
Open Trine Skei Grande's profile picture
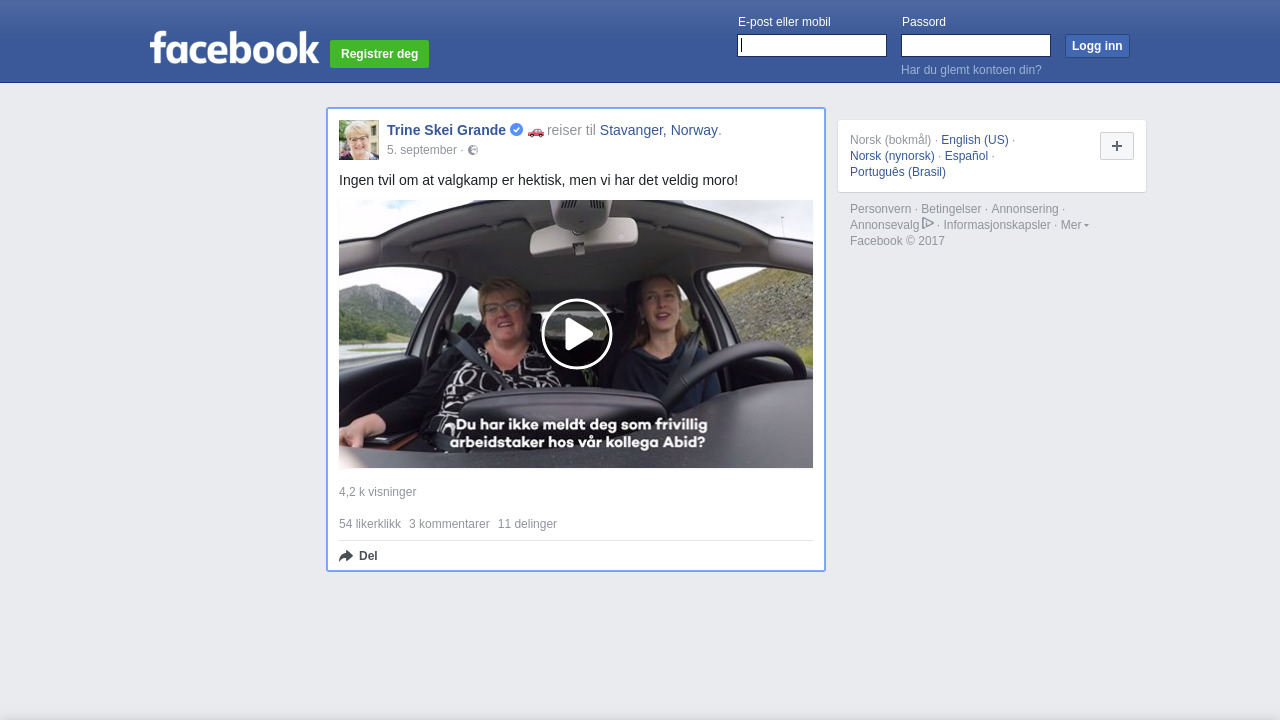[359, 140]
